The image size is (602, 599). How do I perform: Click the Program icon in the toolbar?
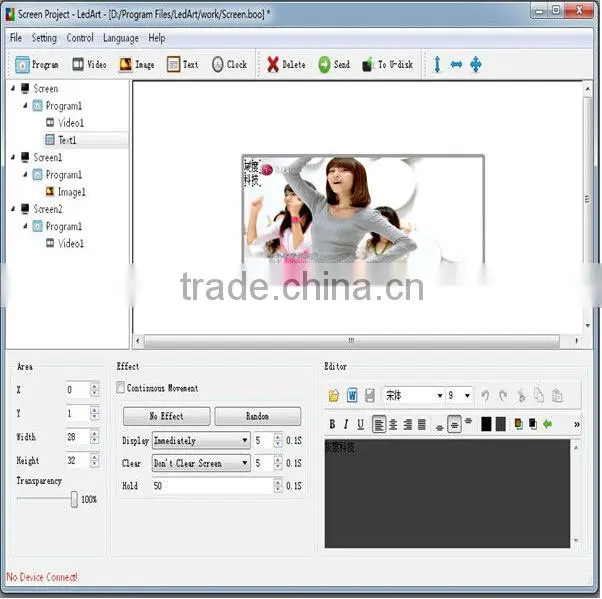[22, 65]
